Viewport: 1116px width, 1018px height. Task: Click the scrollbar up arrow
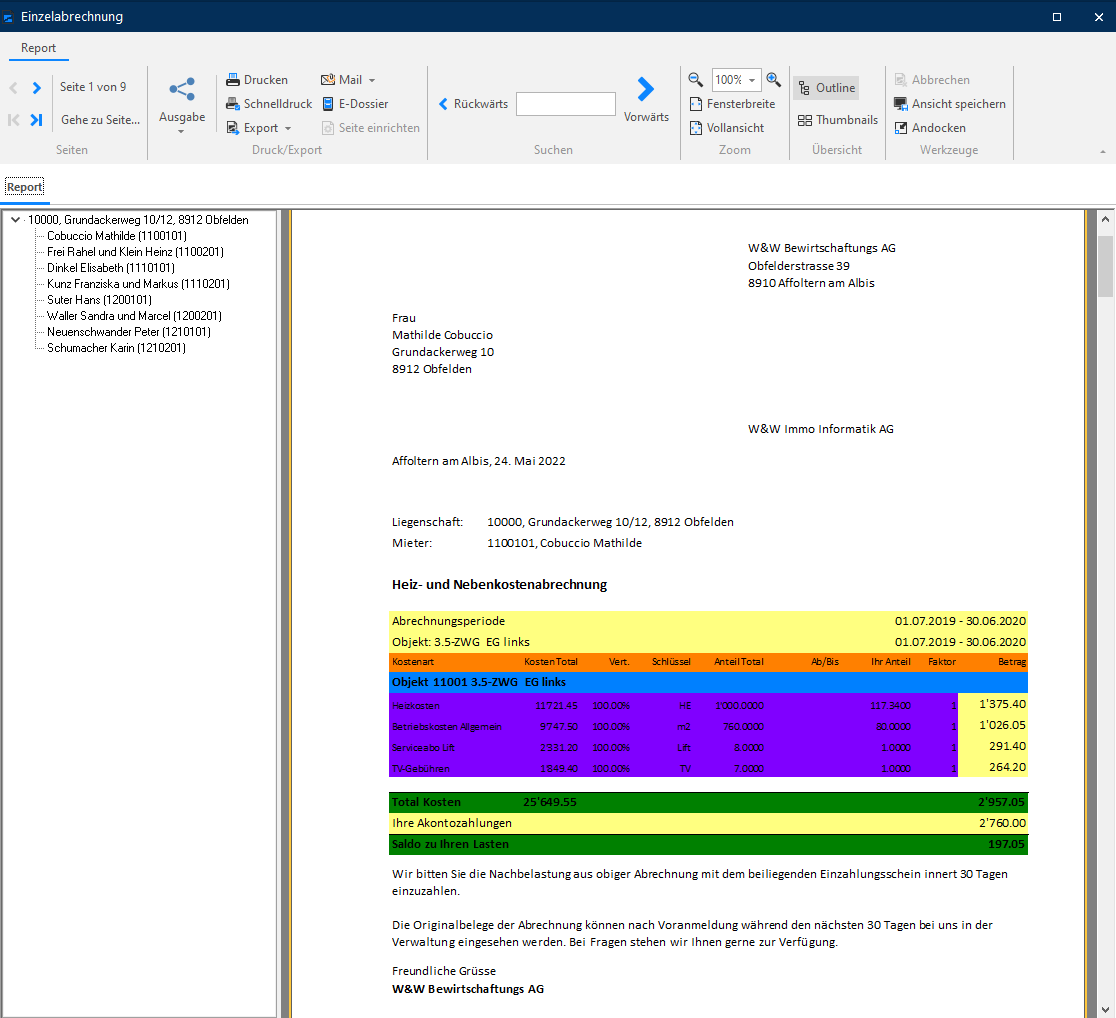(1105, 219)
